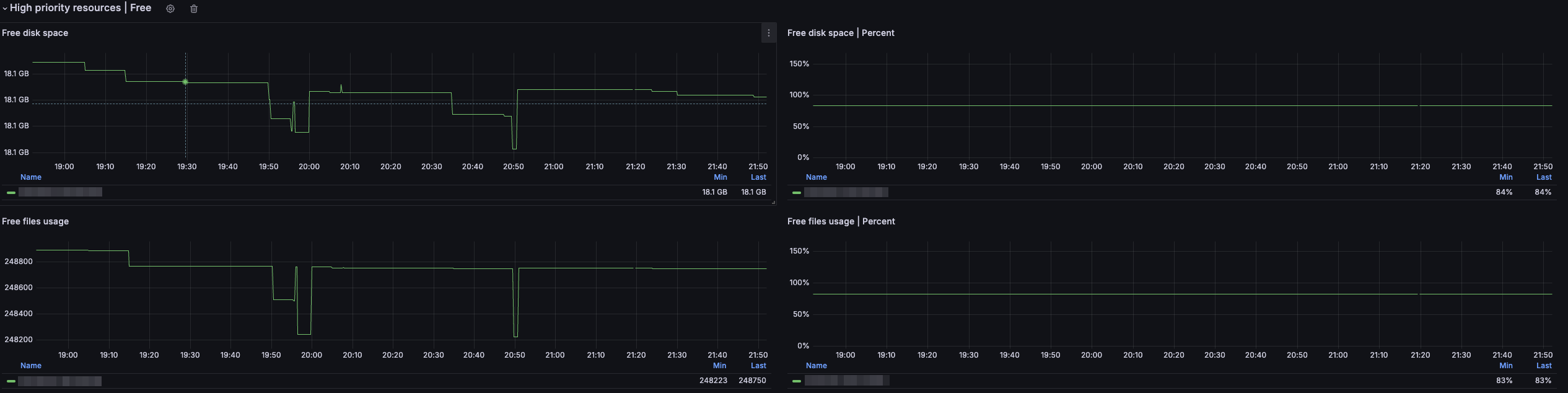Grab the Free disk space panel resize handle
This screenshot has width=1568, height=393.
[x=773, y=202]
